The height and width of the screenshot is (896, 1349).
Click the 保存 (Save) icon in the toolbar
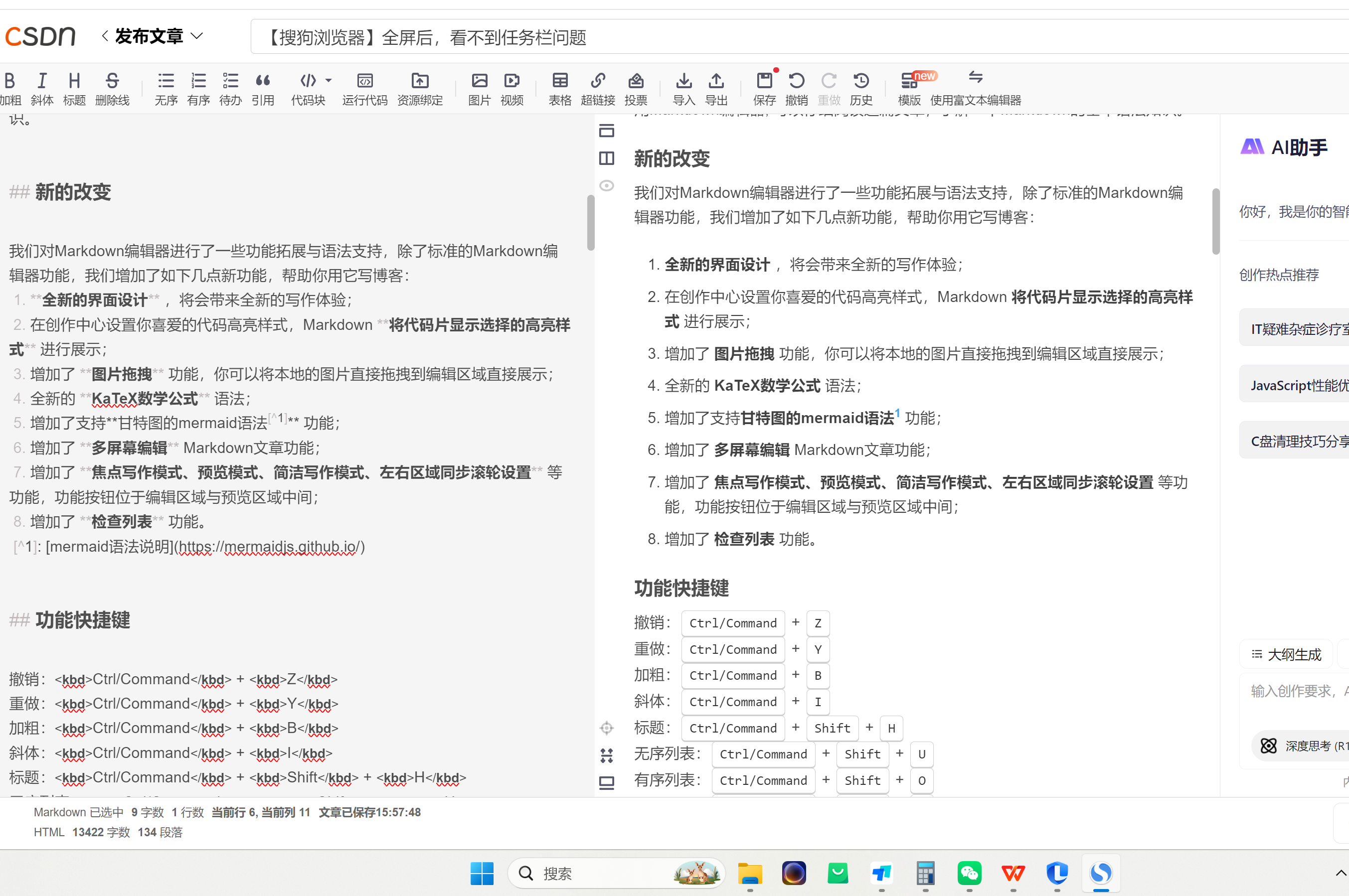point(764,89)
